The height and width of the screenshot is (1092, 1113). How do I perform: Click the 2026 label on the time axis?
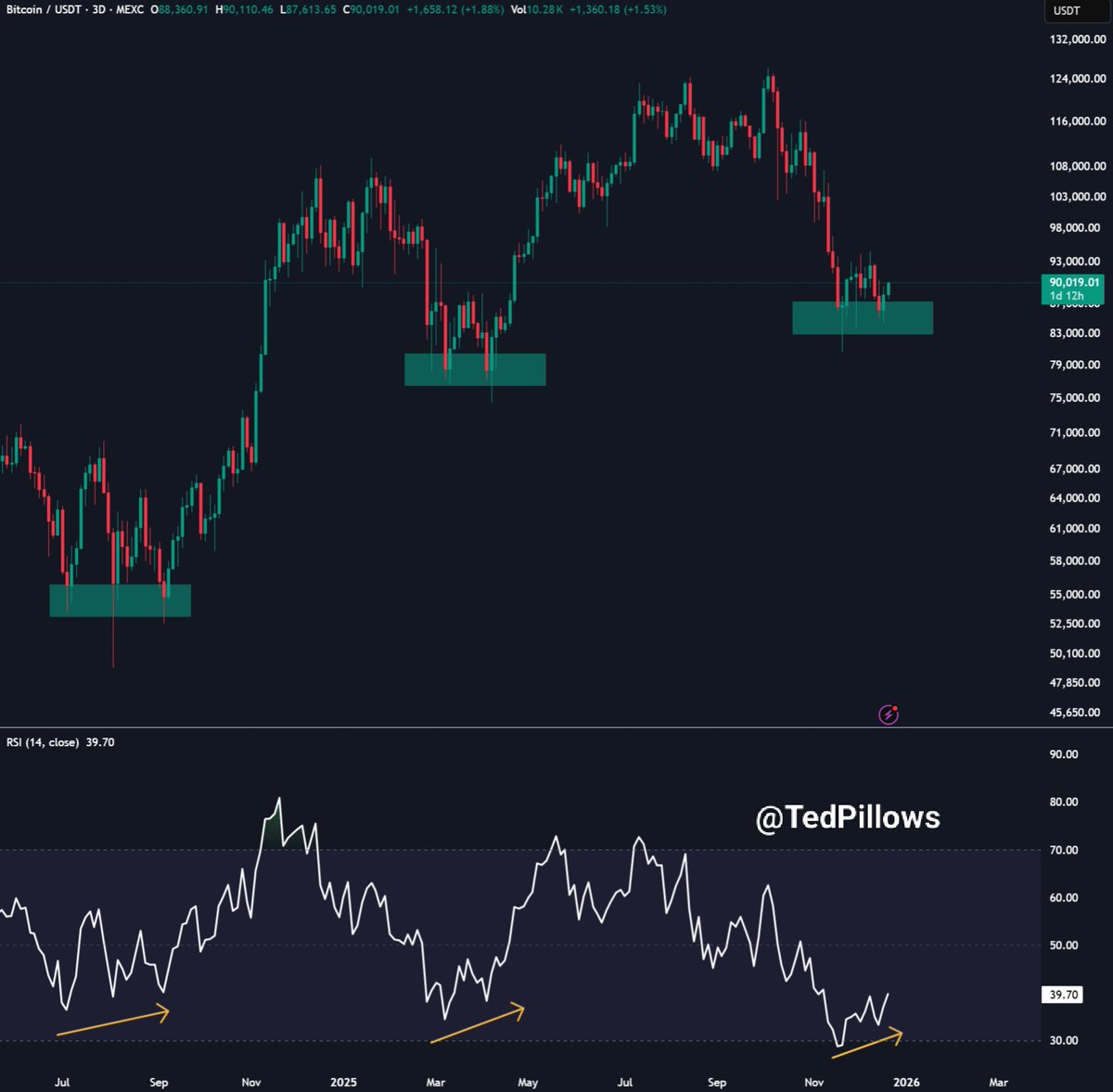coord(905,1082)
